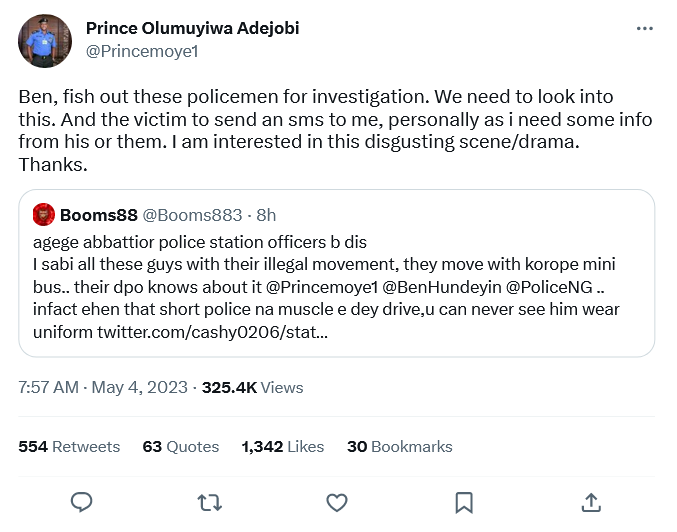Click Booms88's small avatar
Screen dimensions: 677x532
click(x=44, y=215)
